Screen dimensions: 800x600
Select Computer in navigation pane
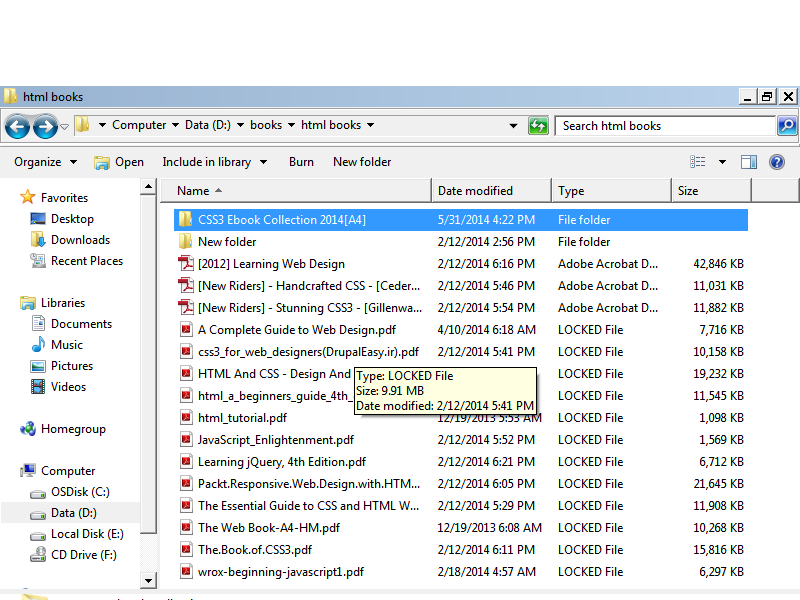(x=58, y=470)
